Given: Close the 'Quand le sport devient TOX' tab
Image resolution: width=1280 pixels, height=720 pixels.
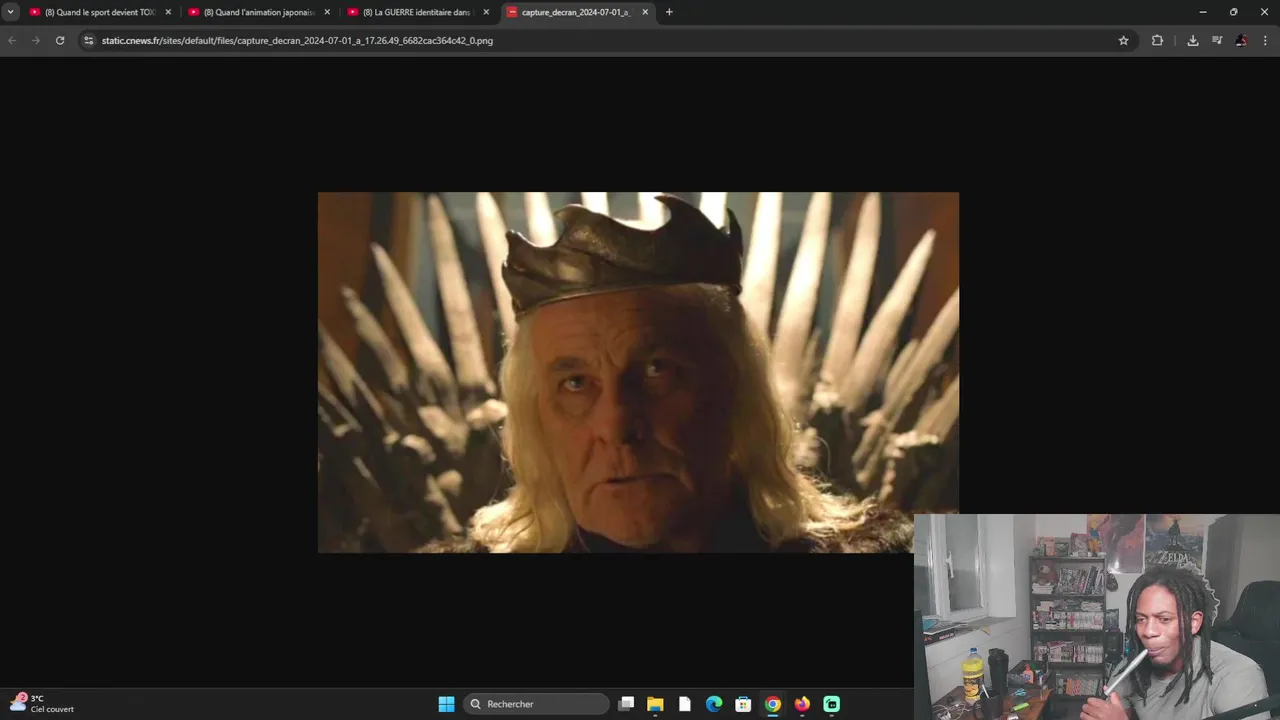Looking at the screenshot, I should click(x=168, y=12).
